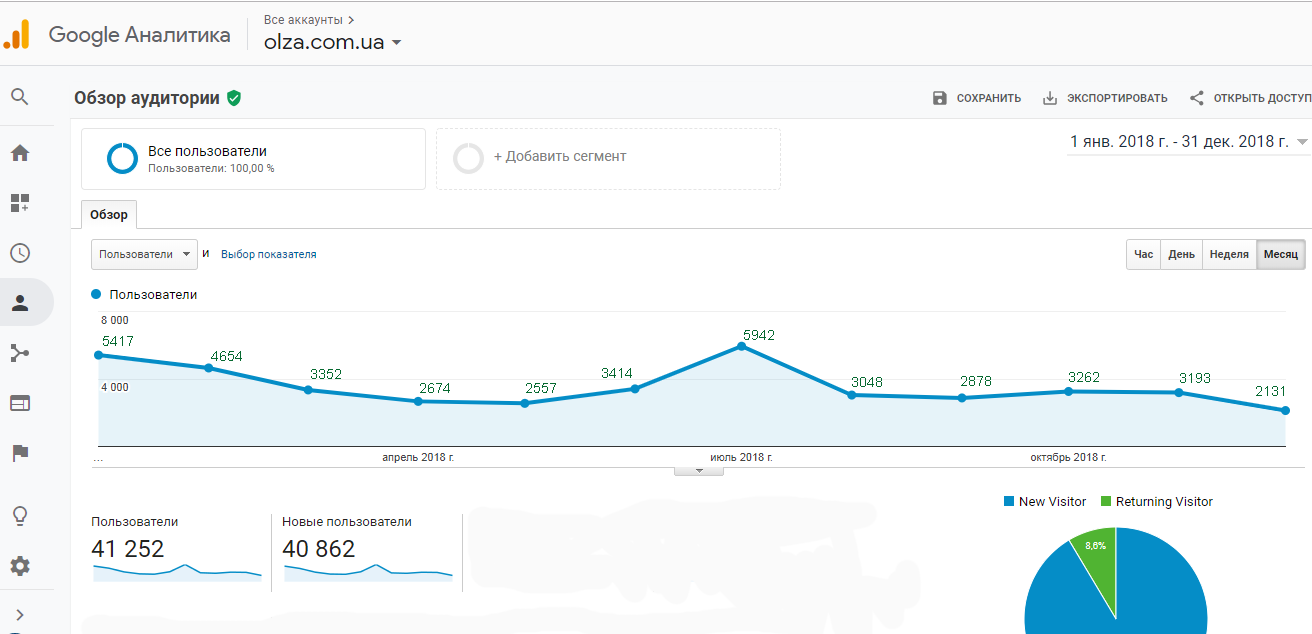Screen dimensions: 1312x634
Task: Click СОХРАНИТЬ to save the report
Action: (x=989, y=98)
